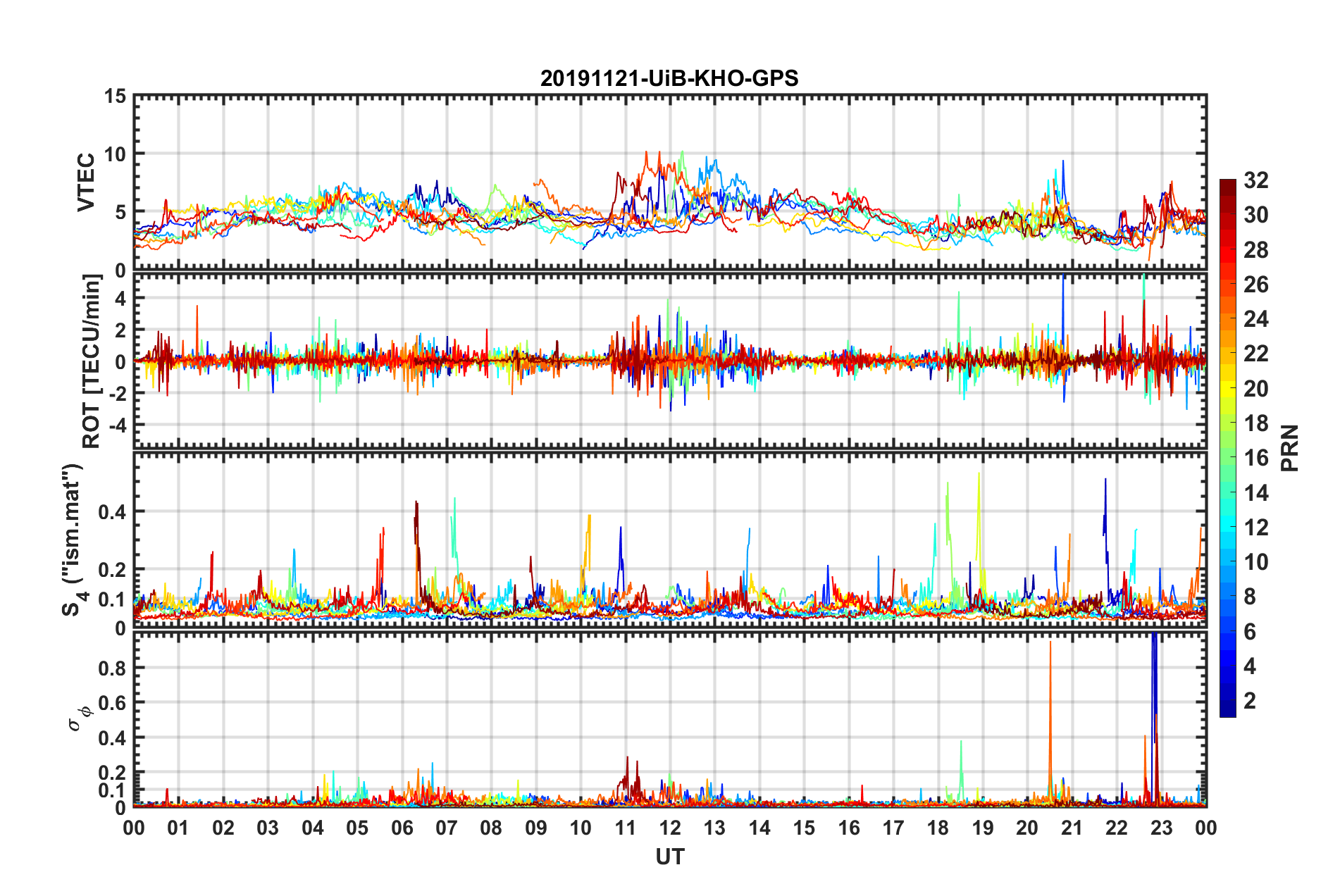The height and width of the screenshot is (896, 1340).
Task: Select the UT x-axis label
Action: click(x=670, y=857)
